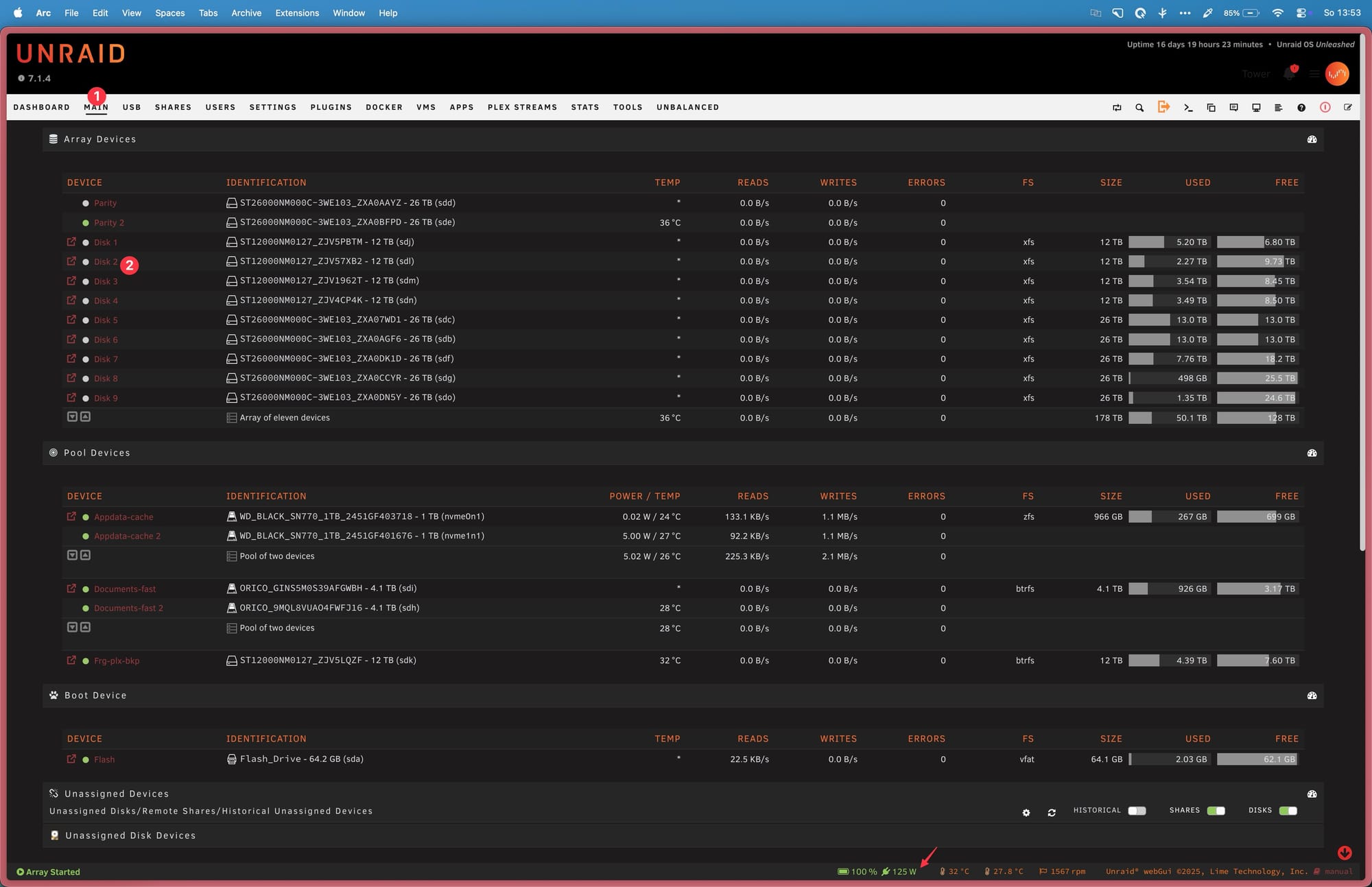This screenshot has width=1372, height=887.
Task: Click the Appdata-cache pool link
Action: click(123, 517)
